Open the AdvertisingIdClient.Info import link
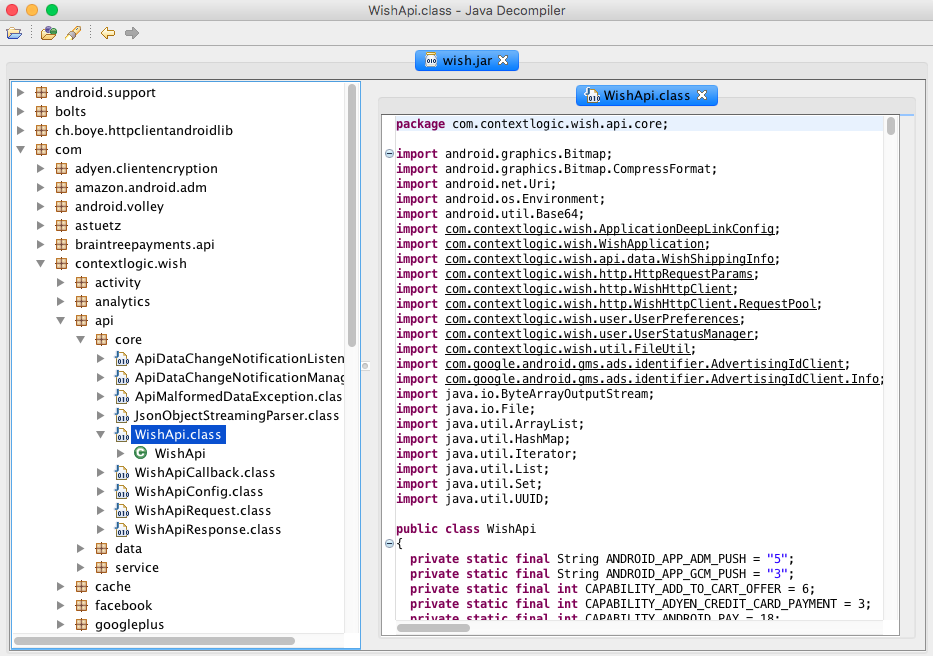933x656 pixels. (x=662, y=379)
